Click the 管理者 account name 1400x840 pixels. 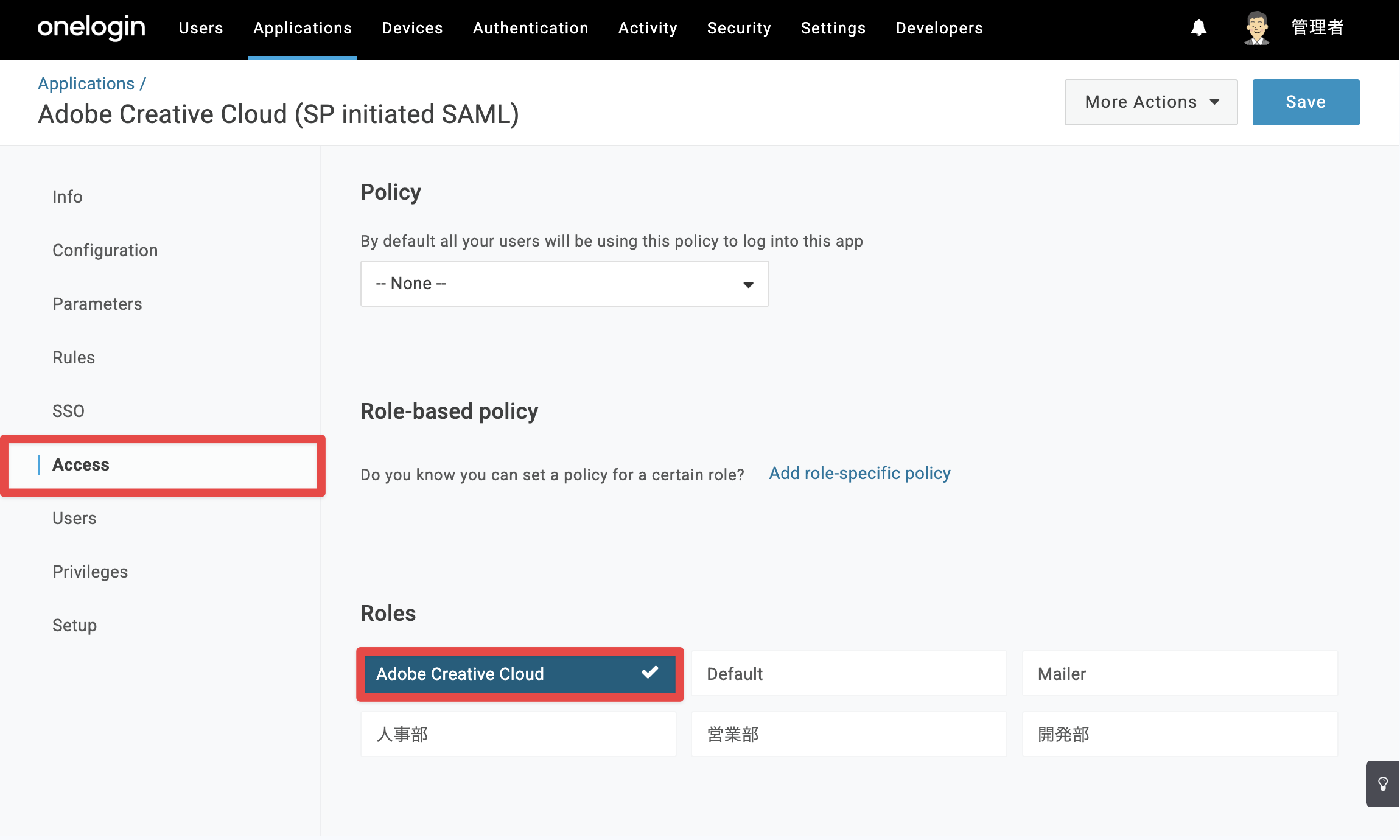[x=1317, y=28]
